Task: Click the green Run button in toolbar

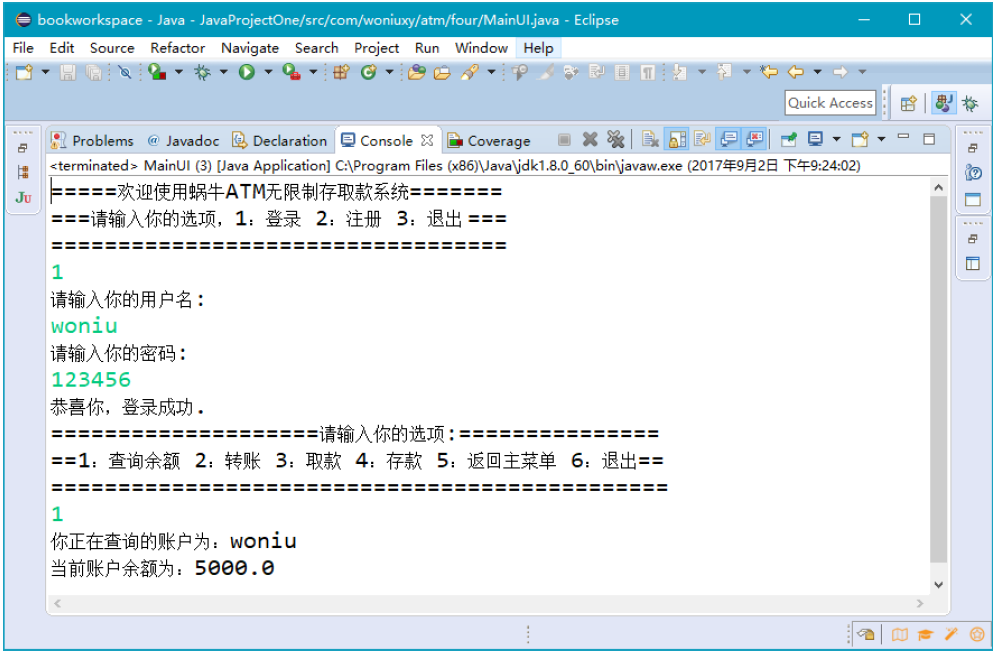Action: pos(246,72)
